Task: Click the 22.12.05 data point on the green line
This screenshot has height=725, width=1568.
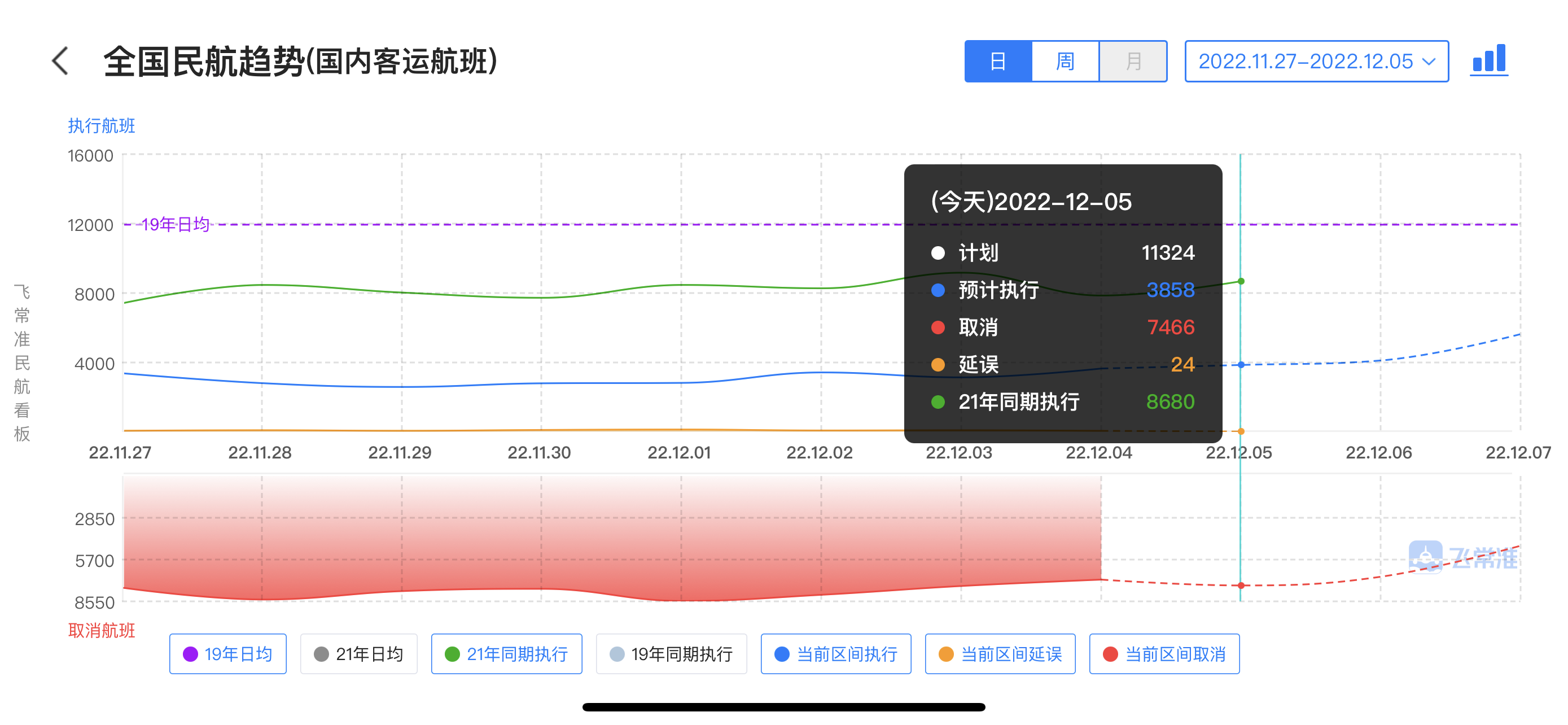Action: pyautogui.click(x=1241, y=281)
